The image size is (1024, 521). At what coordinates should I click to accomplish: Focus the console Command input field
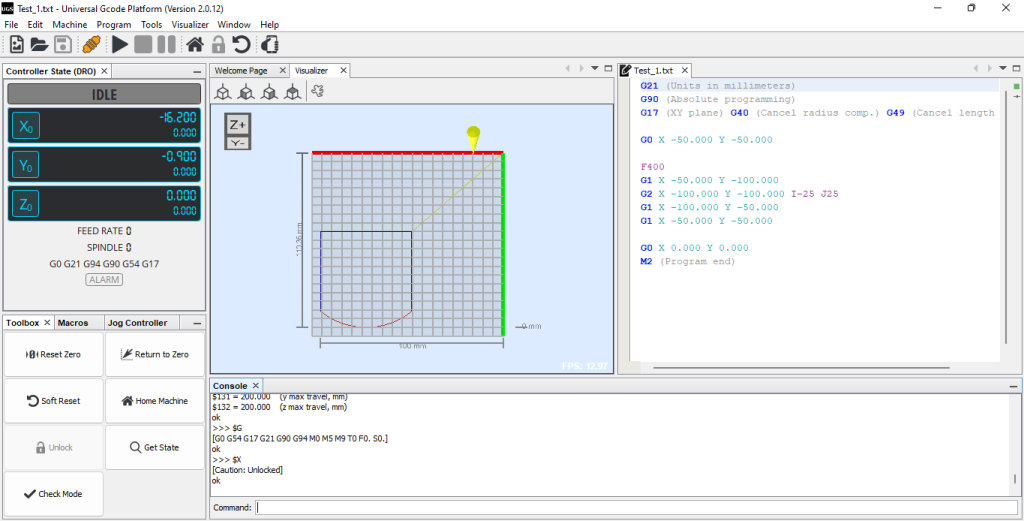tap(635, 507)
